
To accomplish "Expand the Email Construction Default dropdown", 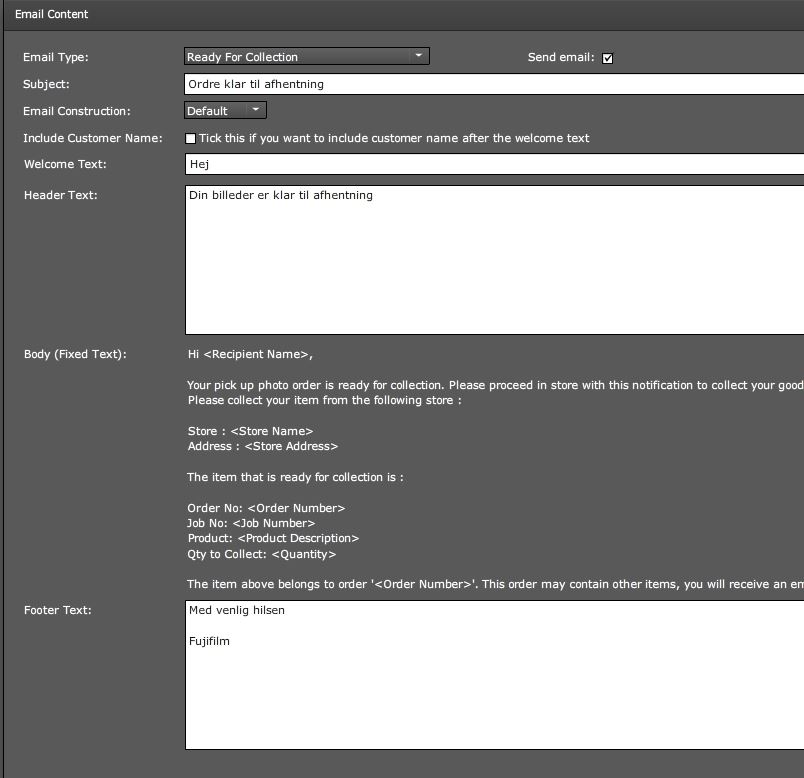I will (x=225, y=110).
